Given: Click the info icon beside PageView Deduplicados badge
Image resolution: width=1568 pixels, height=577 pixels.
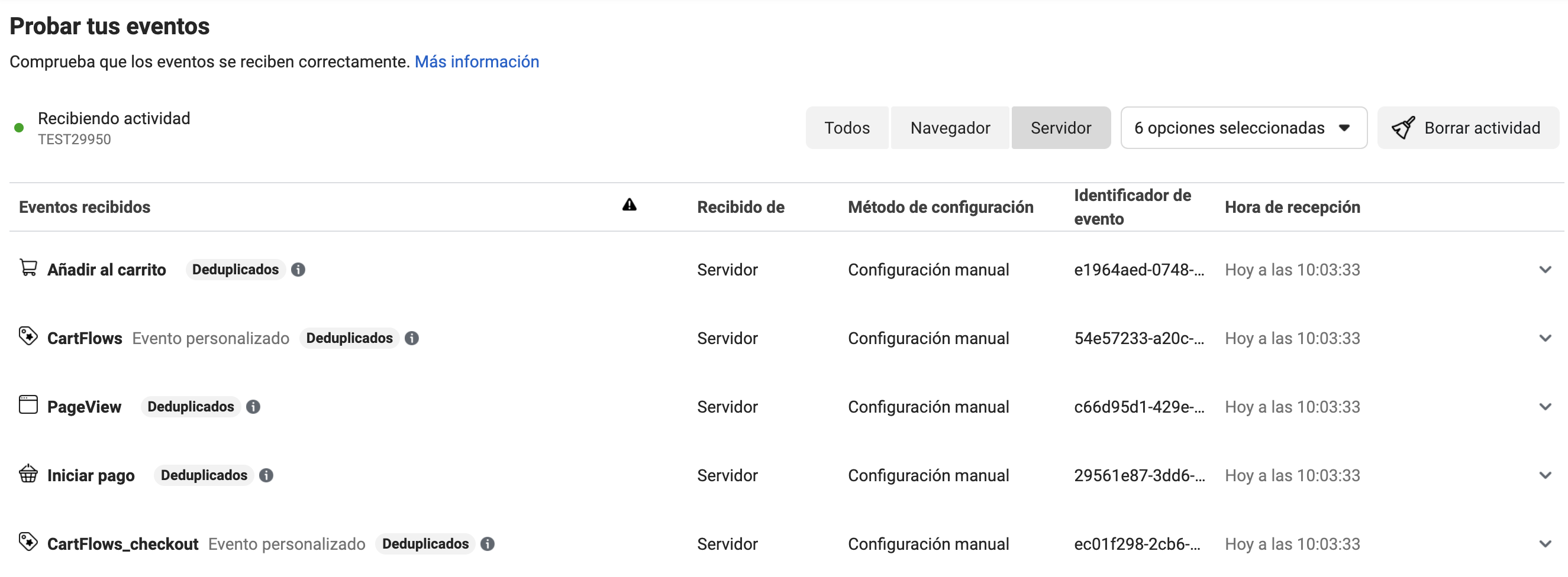Looking at the screenshot, I should pos(253,407).
